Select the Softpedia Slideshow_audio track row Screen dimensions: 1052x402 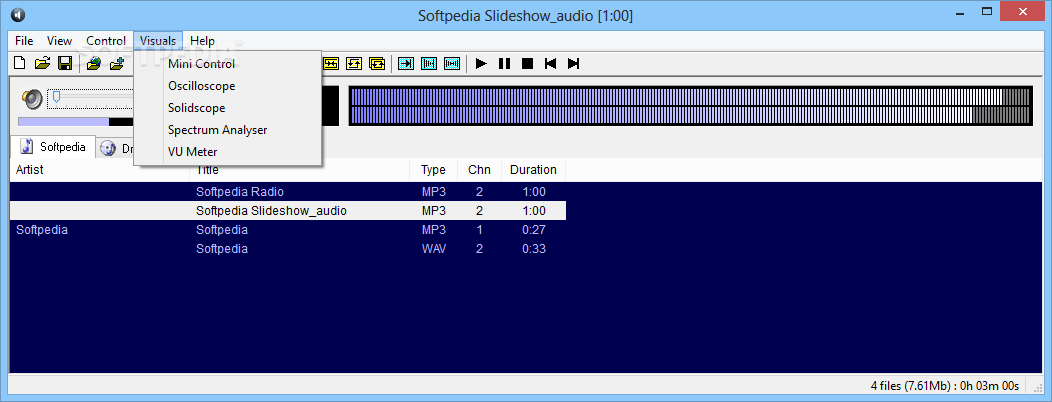tap(288, 211)
